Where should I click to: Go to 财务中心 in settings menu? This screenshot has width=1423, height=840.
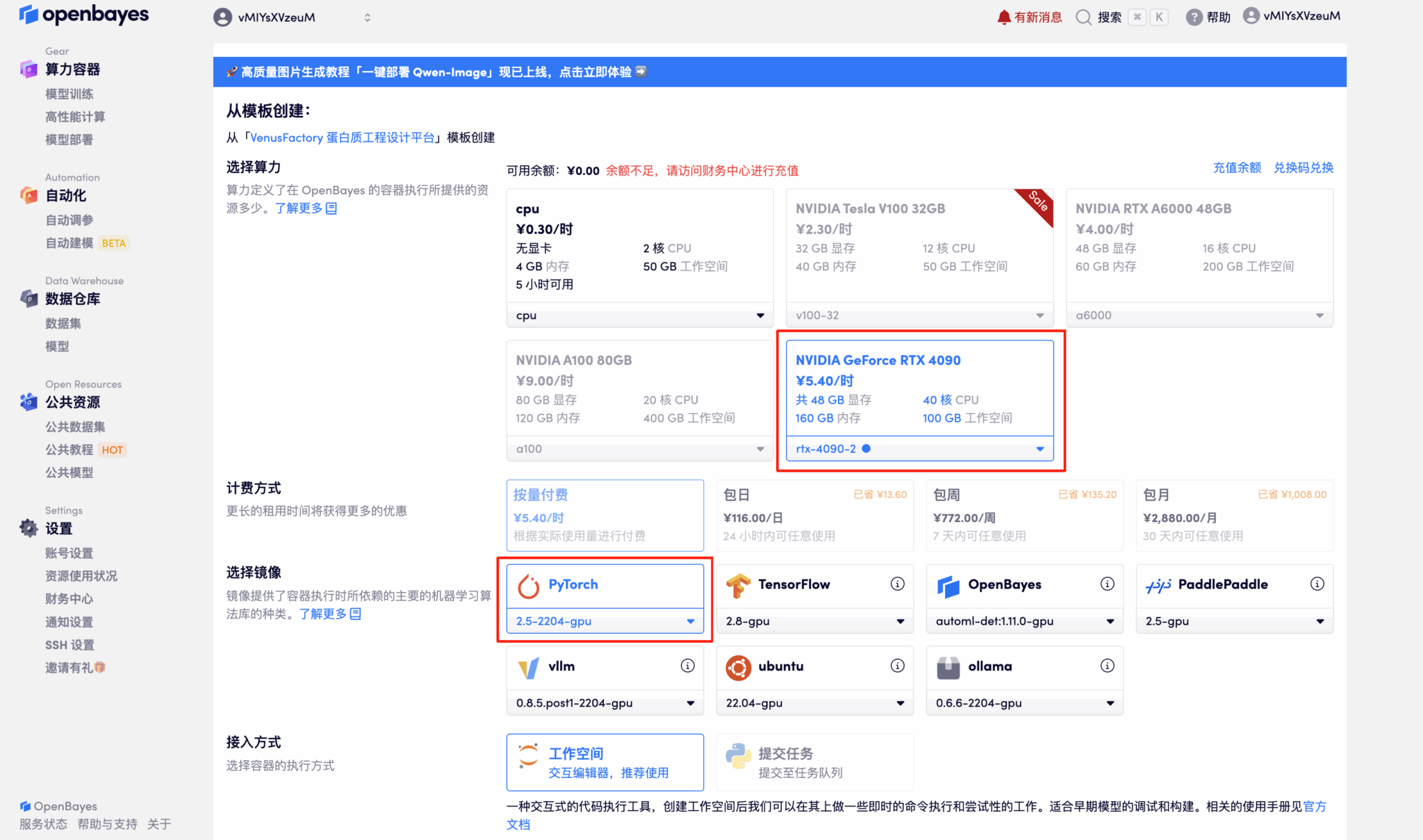[x=69, y=598]
